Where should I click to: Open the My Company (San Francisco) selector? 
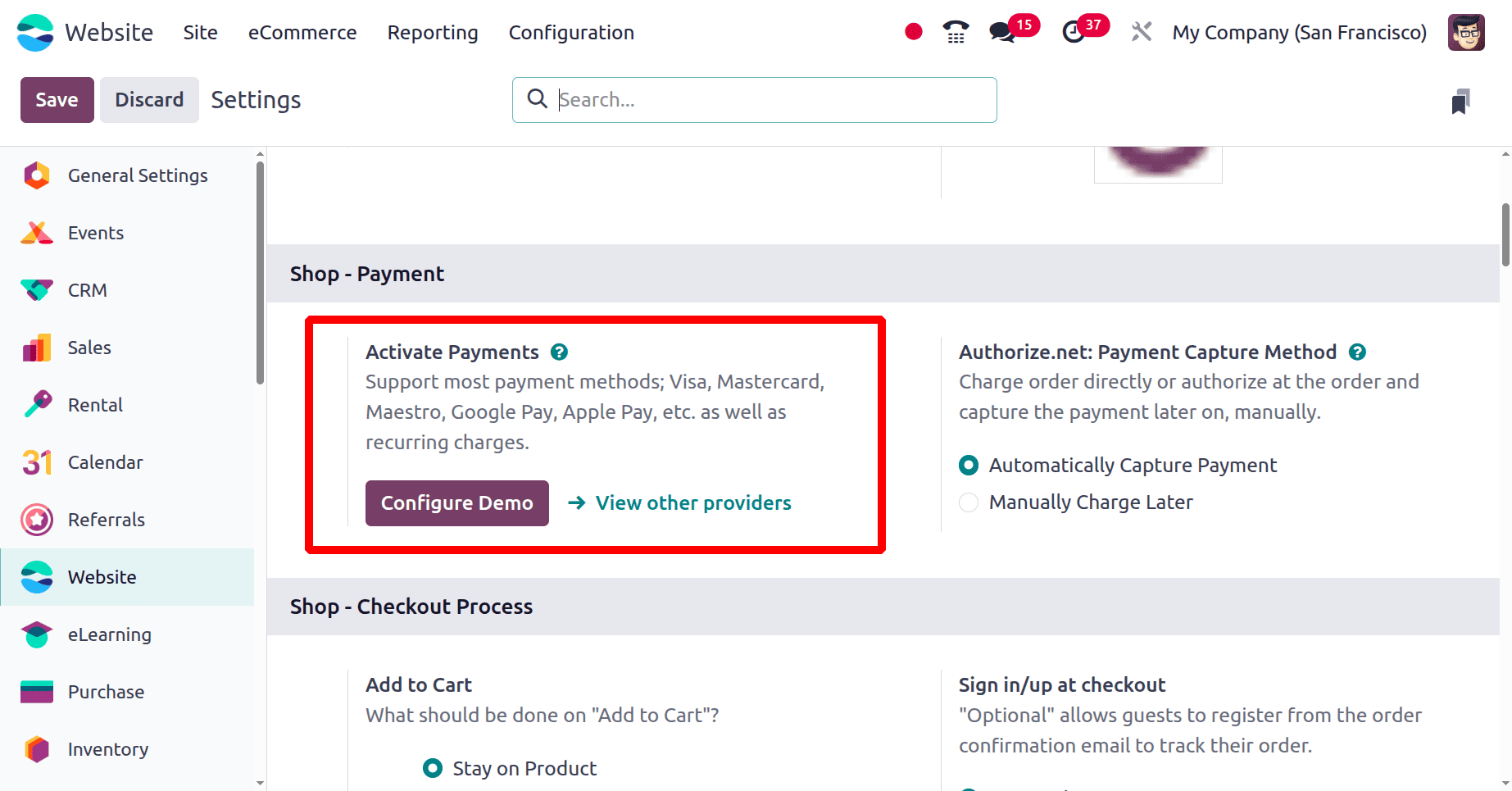(1299, 32)
